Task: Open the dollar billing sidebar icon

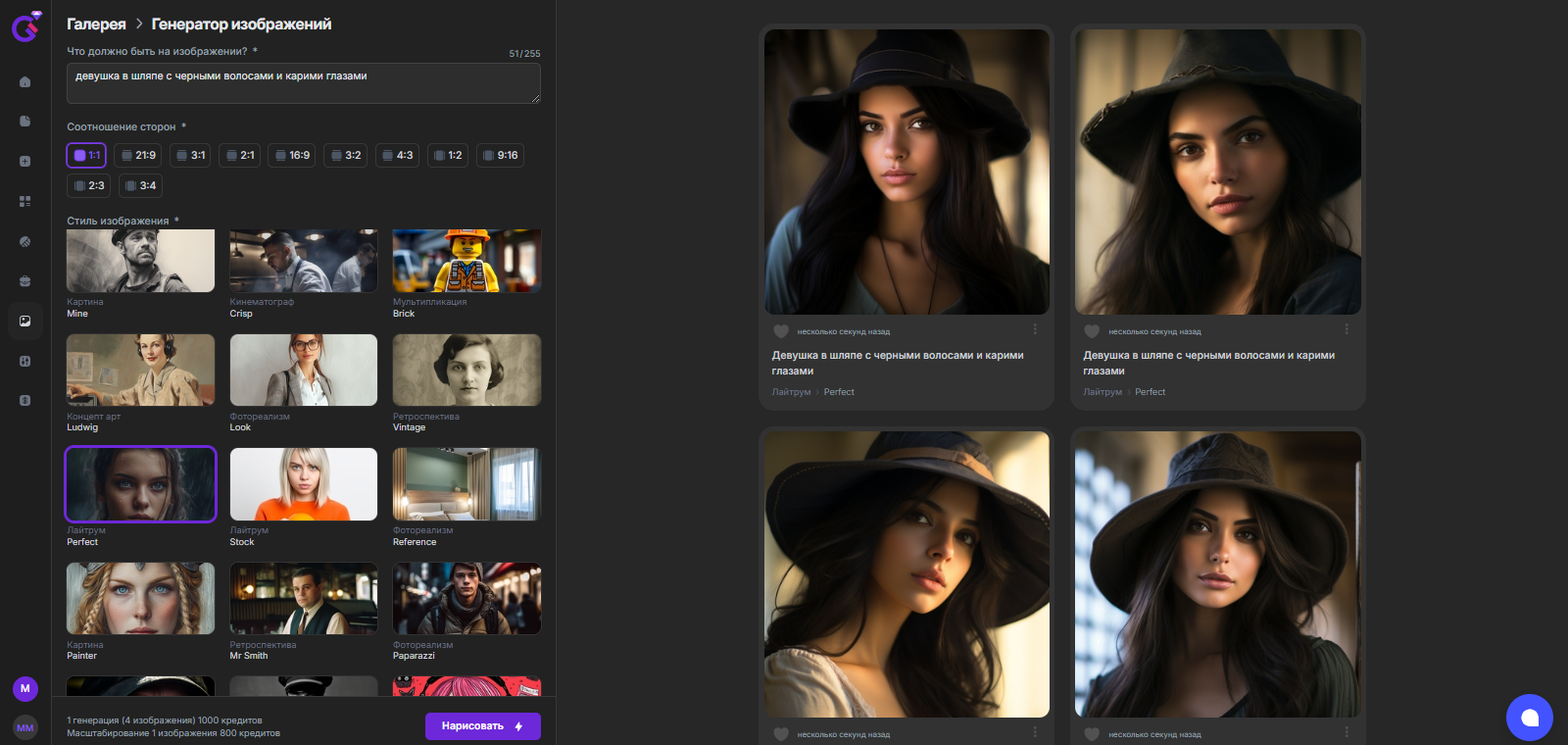Action: pyautogui.click(x=25, y=400)
